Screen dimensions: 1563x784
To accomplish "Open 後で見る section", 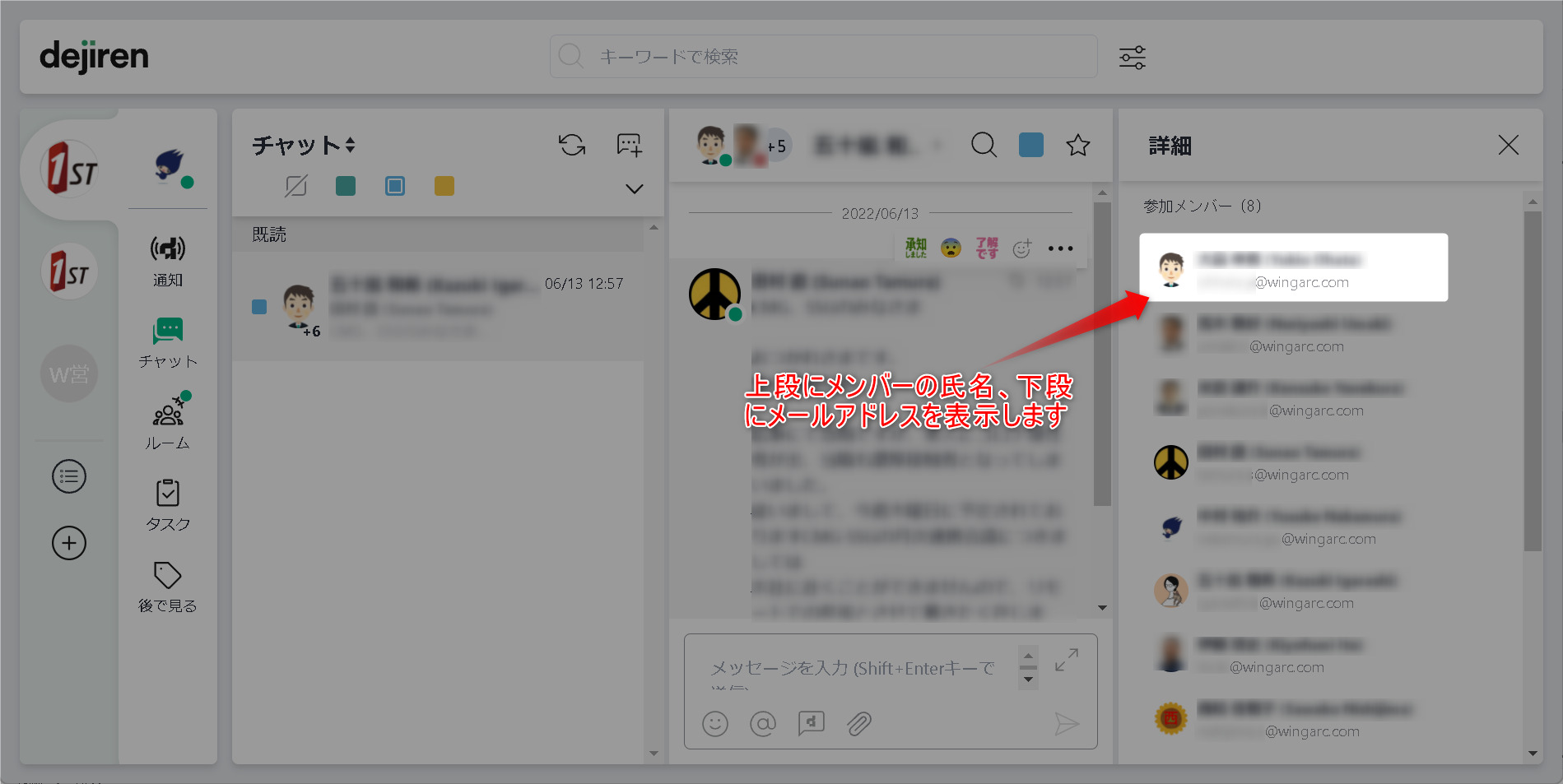I will (168, 587).
